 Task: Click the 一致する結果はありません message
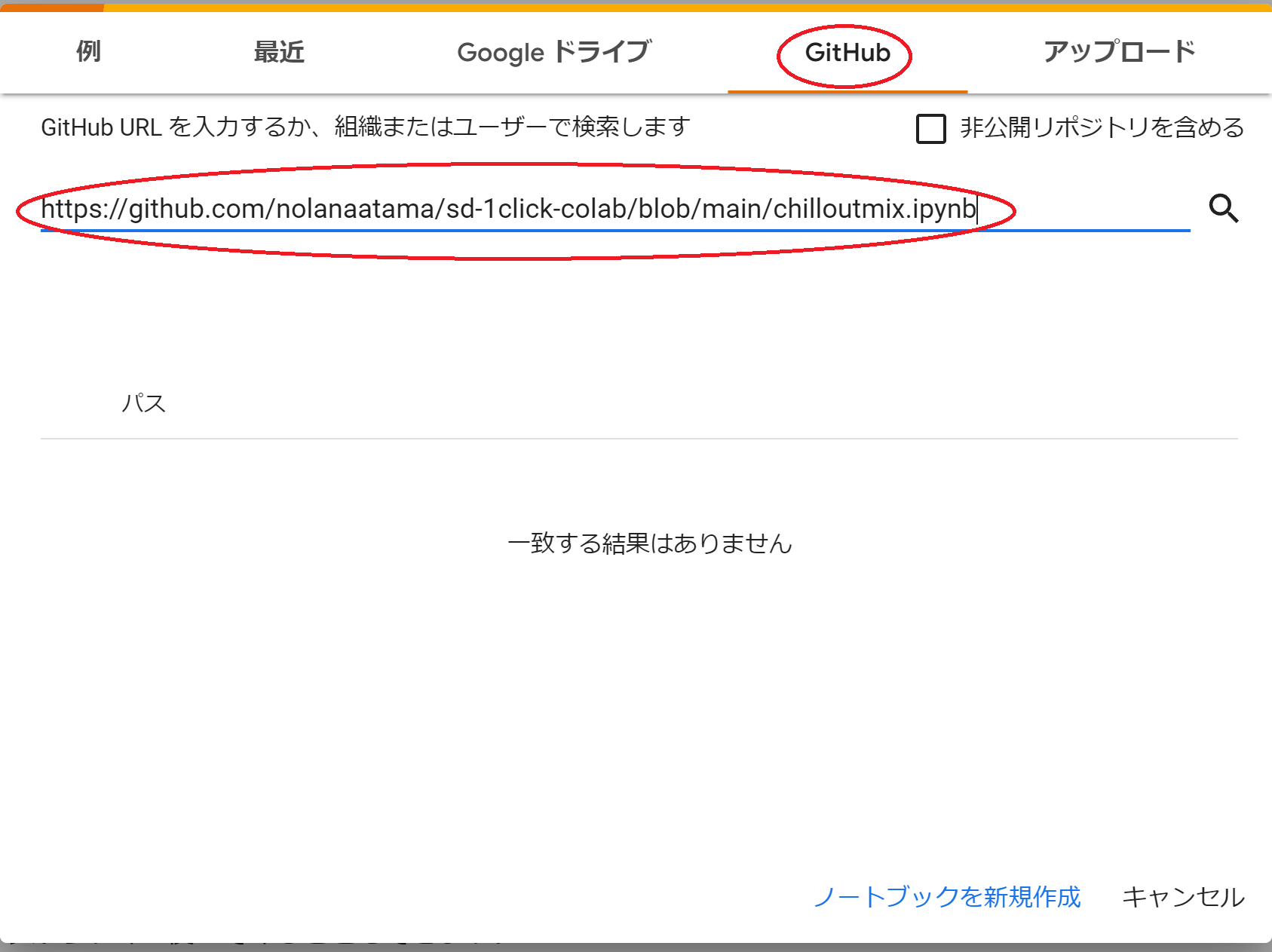coord(650,543)
